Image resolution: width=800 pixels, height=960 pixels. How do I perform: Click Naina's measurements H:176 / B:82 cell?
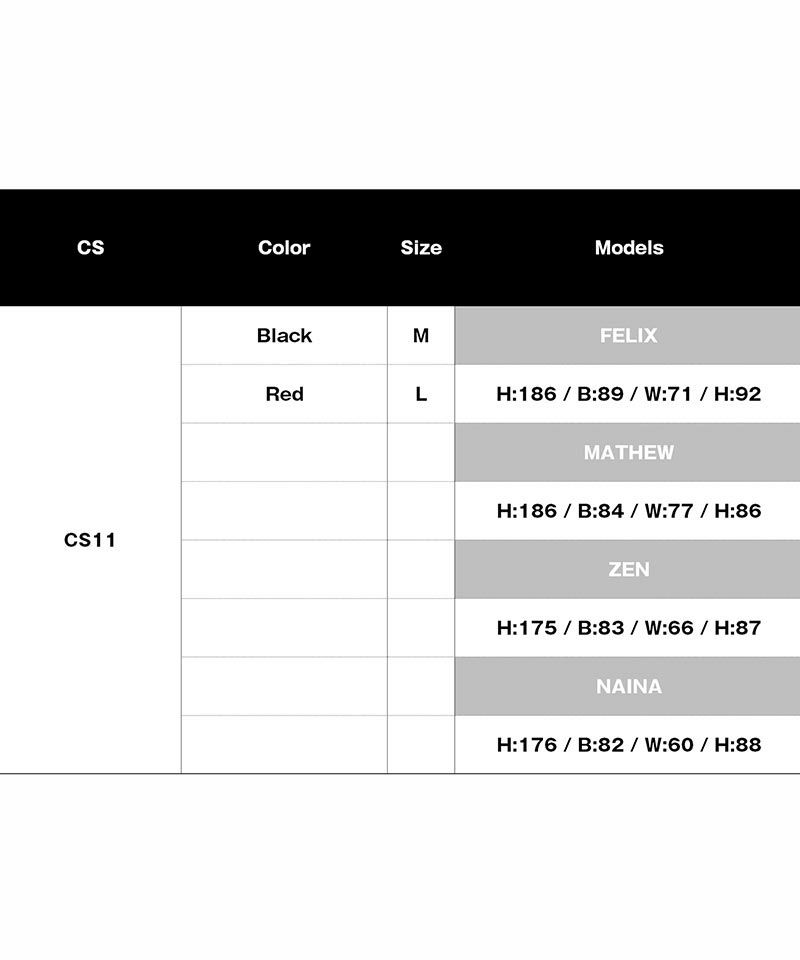coord(628,745)
